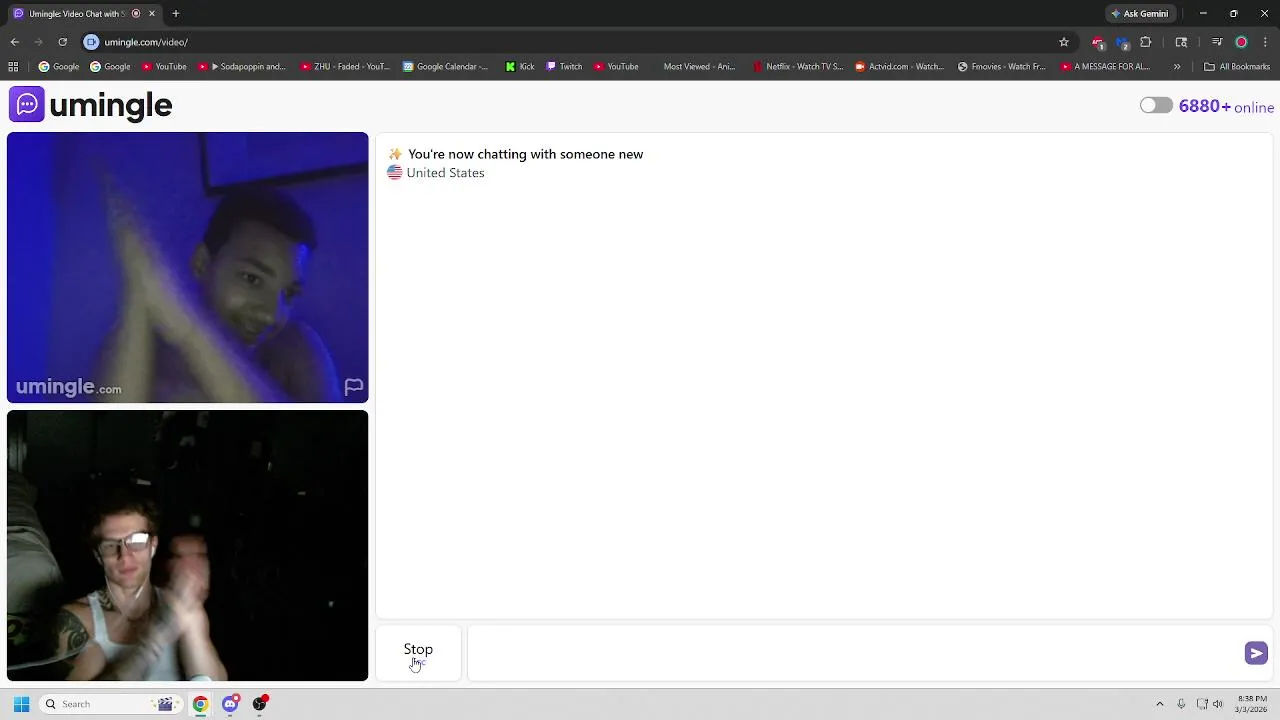Toggle the dark mode switch beside online count
The height and width of the screenshot is (720, 1280).
click(x=1156, y=106)
